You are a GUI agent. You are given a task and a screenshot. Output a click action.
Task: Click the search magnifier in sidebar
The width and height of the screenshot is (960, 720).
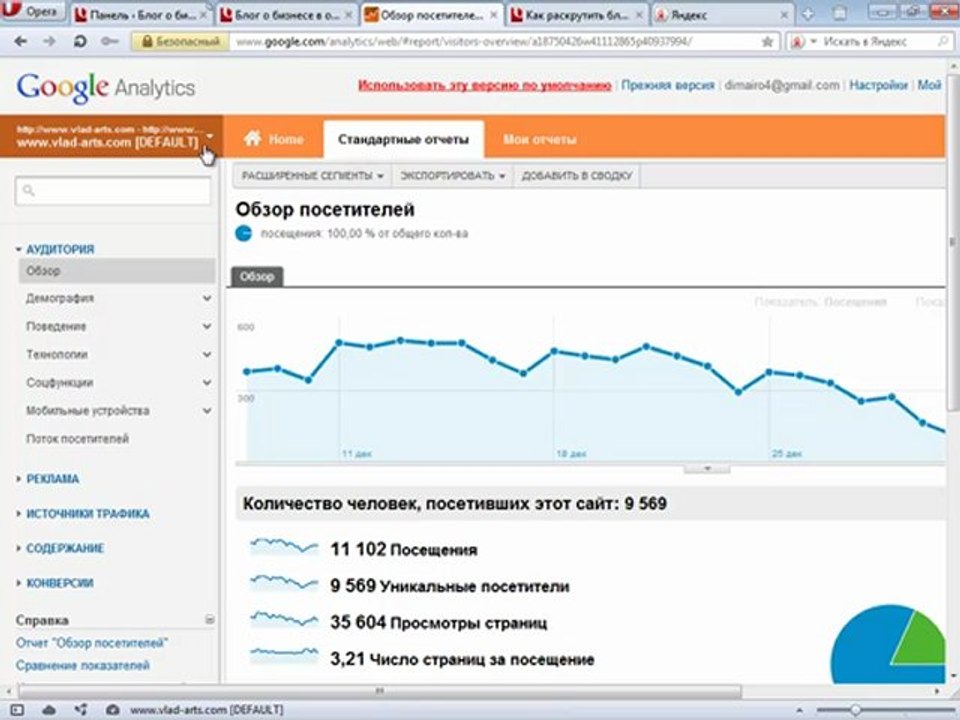(x=29, y=190)
